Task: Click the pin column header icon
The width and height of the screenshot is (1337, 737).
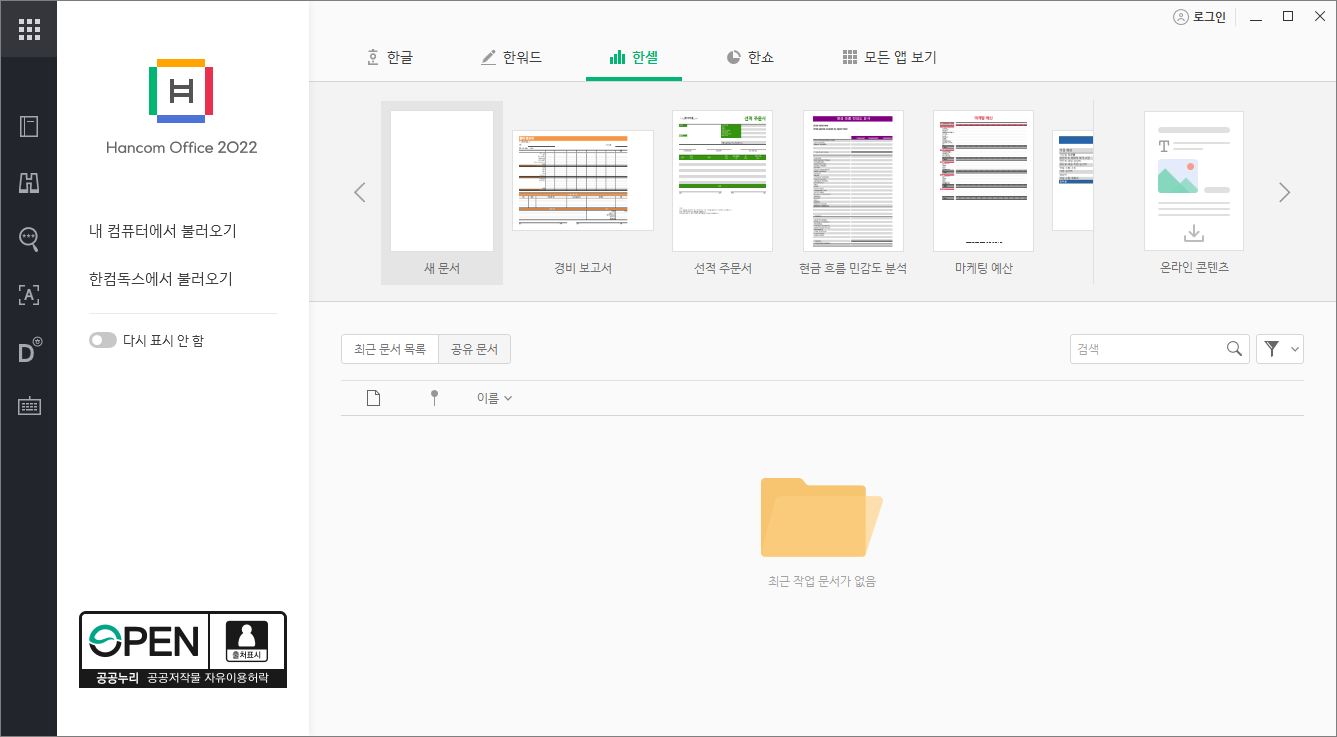Action: pyautogui.click(x=434, y=398)
